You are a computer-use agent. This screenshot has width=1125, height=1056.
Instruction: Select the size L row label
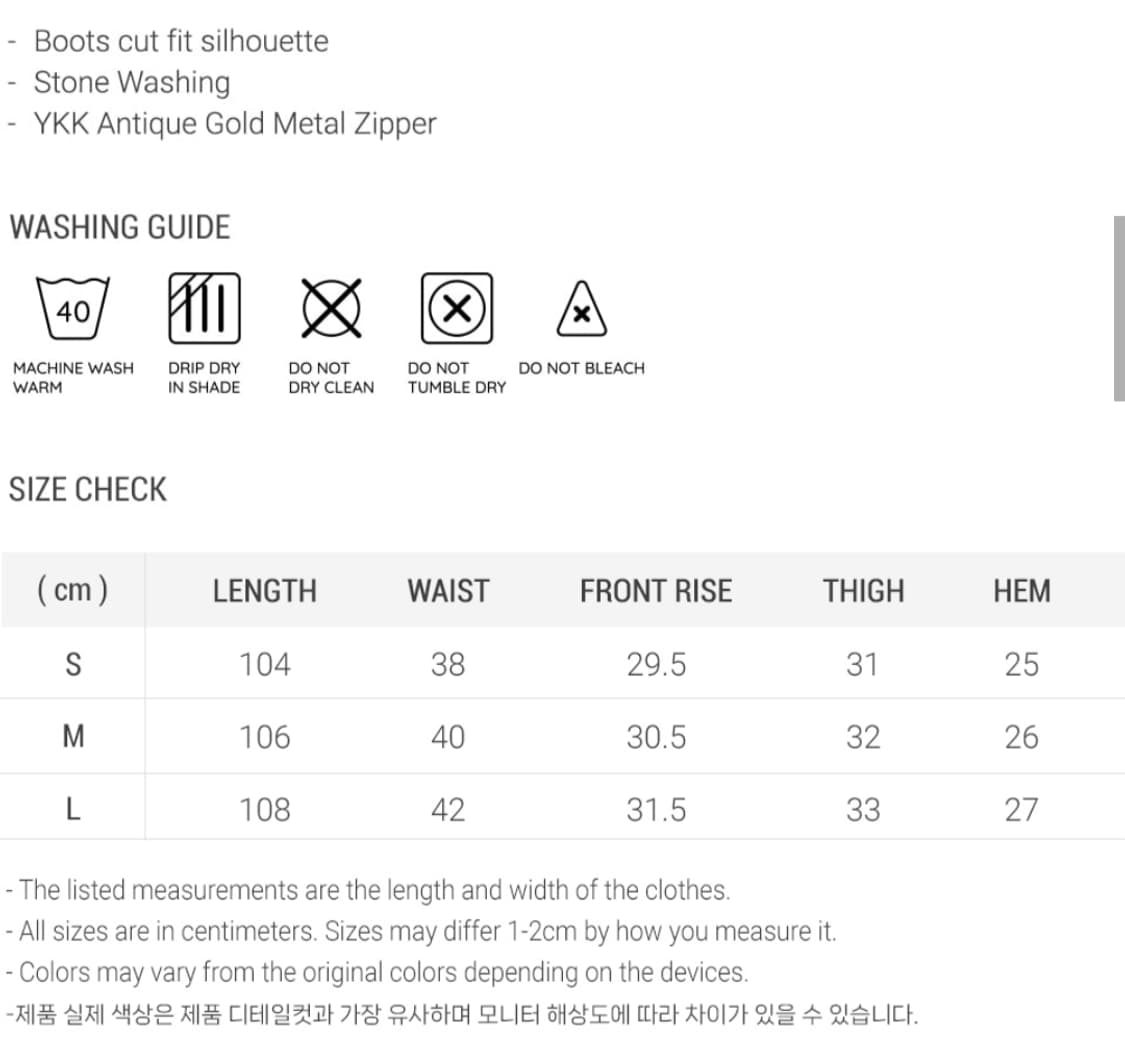coord(72,809)
